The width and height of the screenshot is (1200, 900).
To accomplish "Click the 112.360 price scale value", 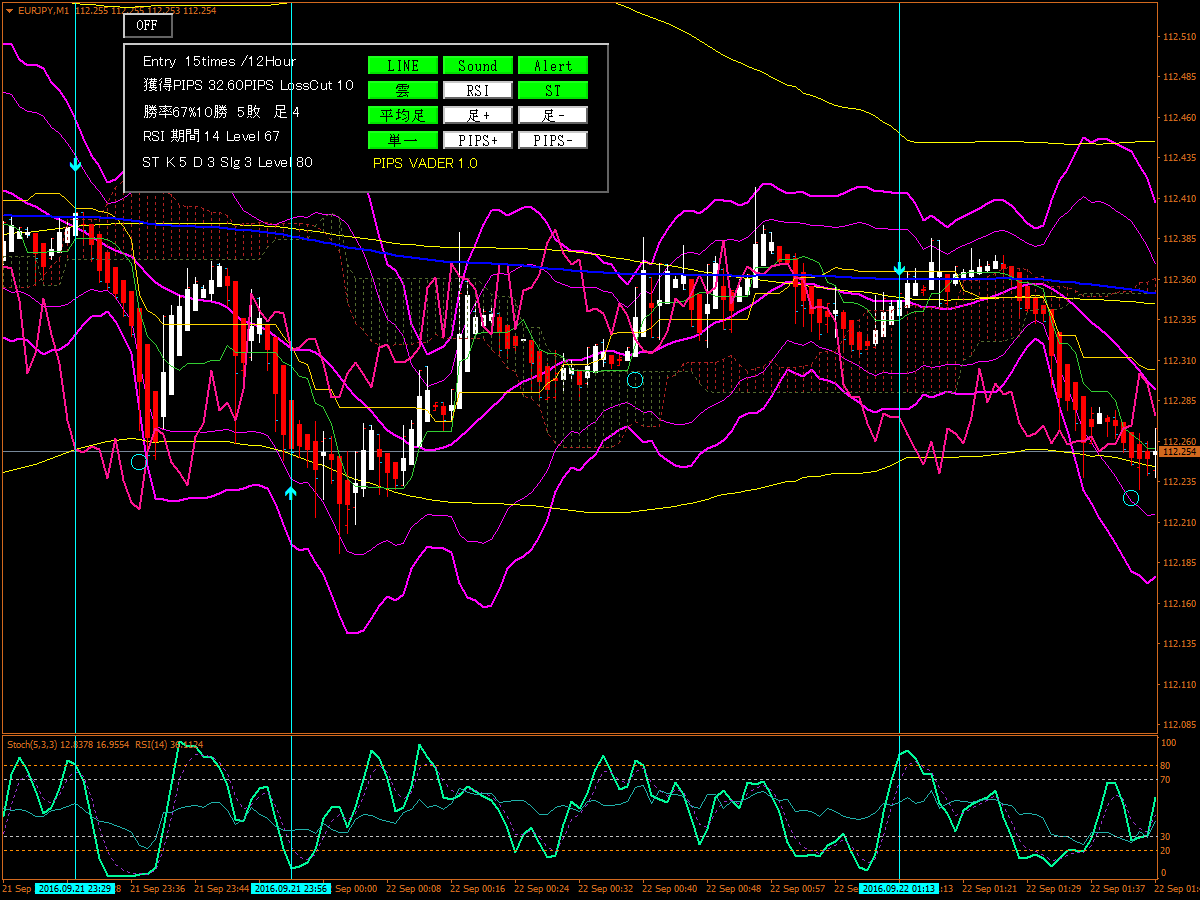I will click(x=1180, y=279).
